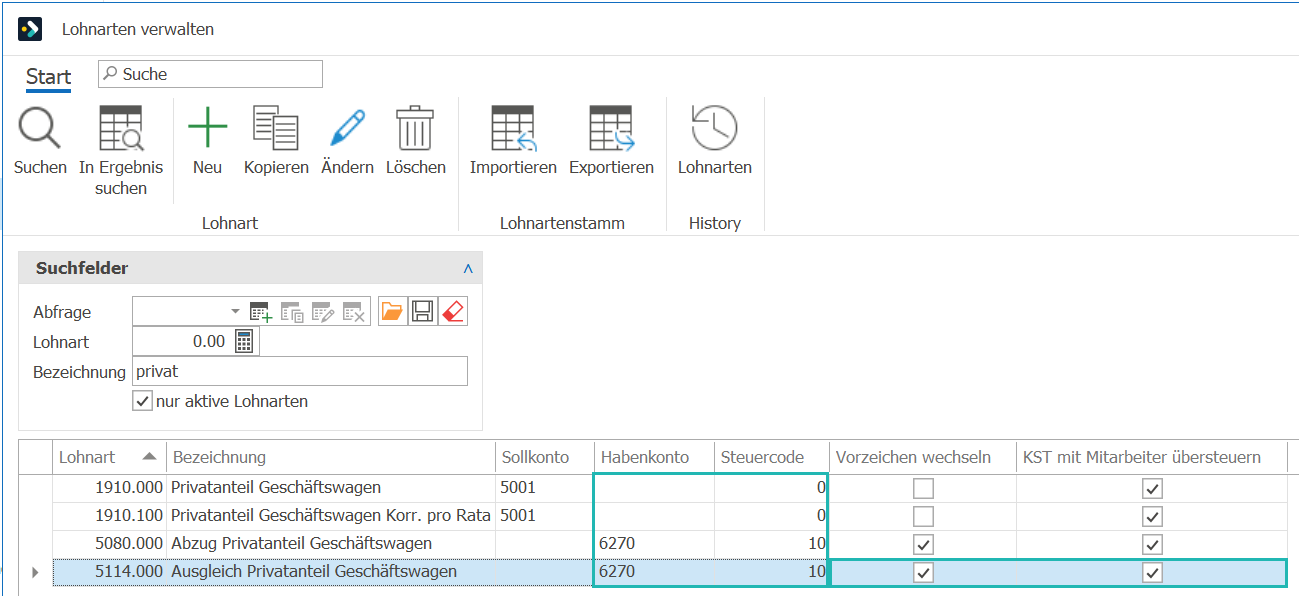The width and height of the screenshot is (1299, 596).
Task: Sort by Lohnart column header
Action: [109, 457]
